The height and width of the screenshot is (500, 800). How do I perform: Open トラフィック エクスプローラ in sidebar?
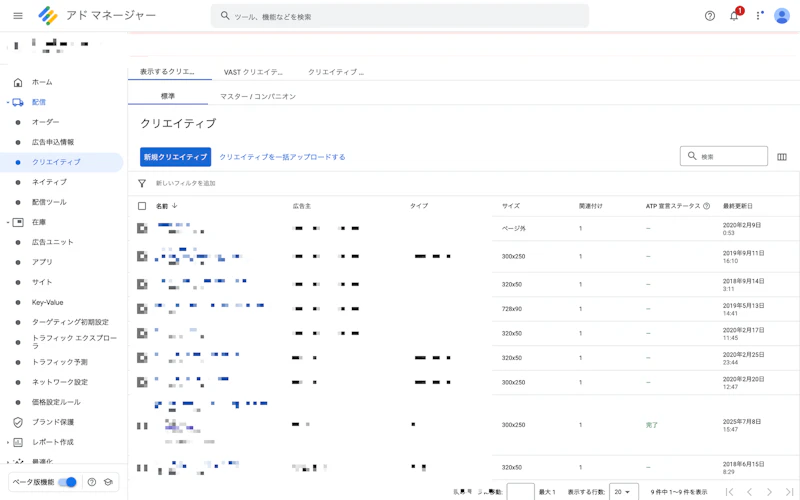(x=74, y=342)
